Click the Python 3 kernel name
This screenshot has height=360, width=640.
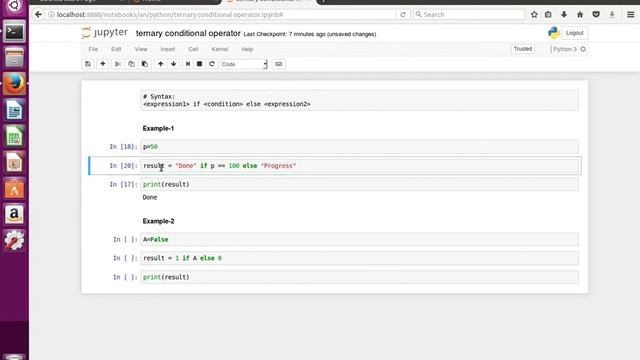(x=565, y=49)
